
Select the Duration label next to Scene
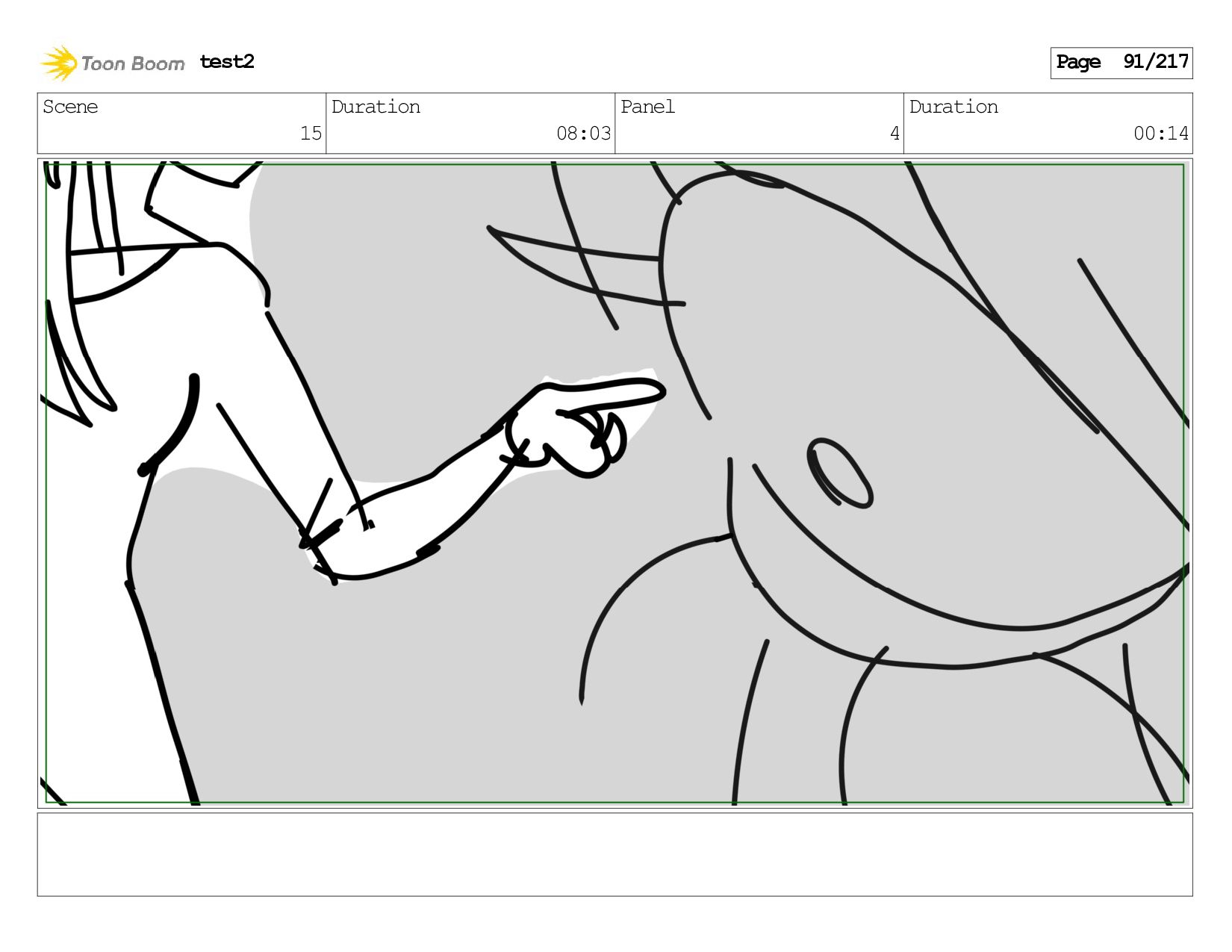[376, 107]
